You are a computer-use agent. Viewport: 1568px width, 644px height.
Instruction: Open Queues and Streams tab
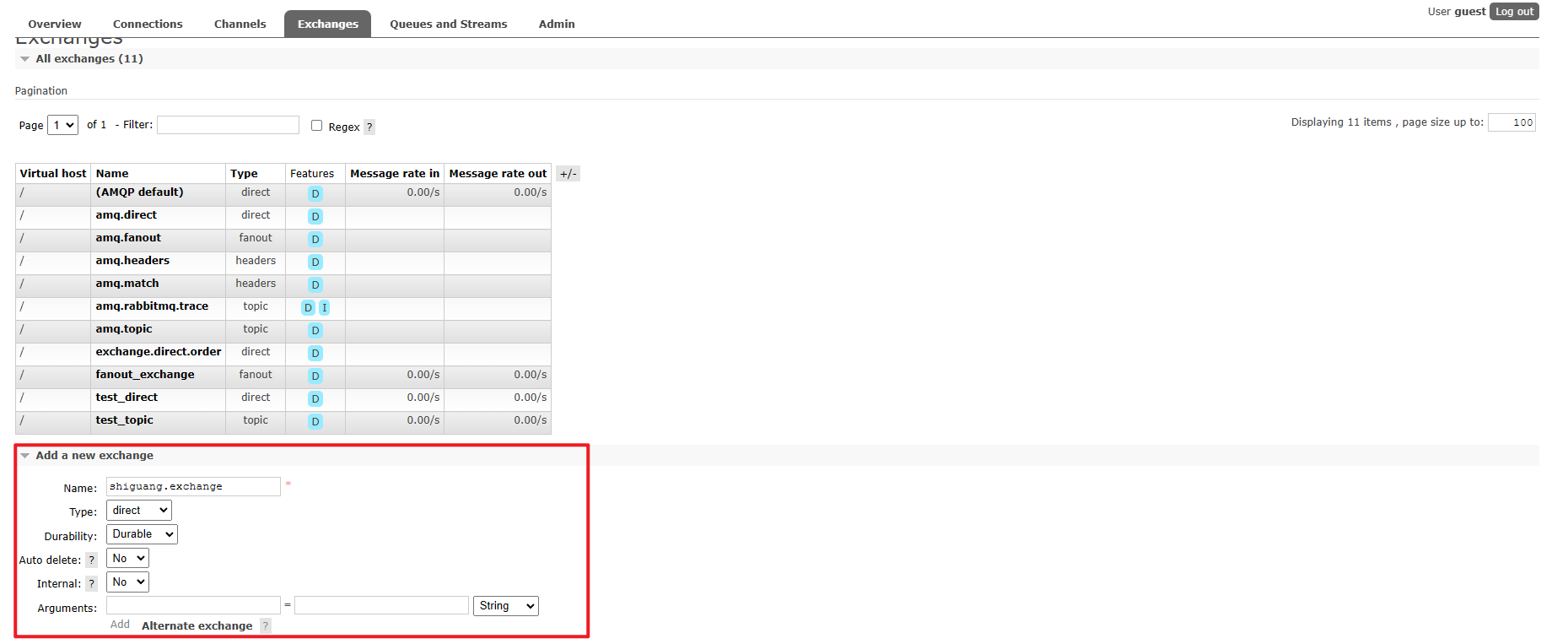pos(449,24)
